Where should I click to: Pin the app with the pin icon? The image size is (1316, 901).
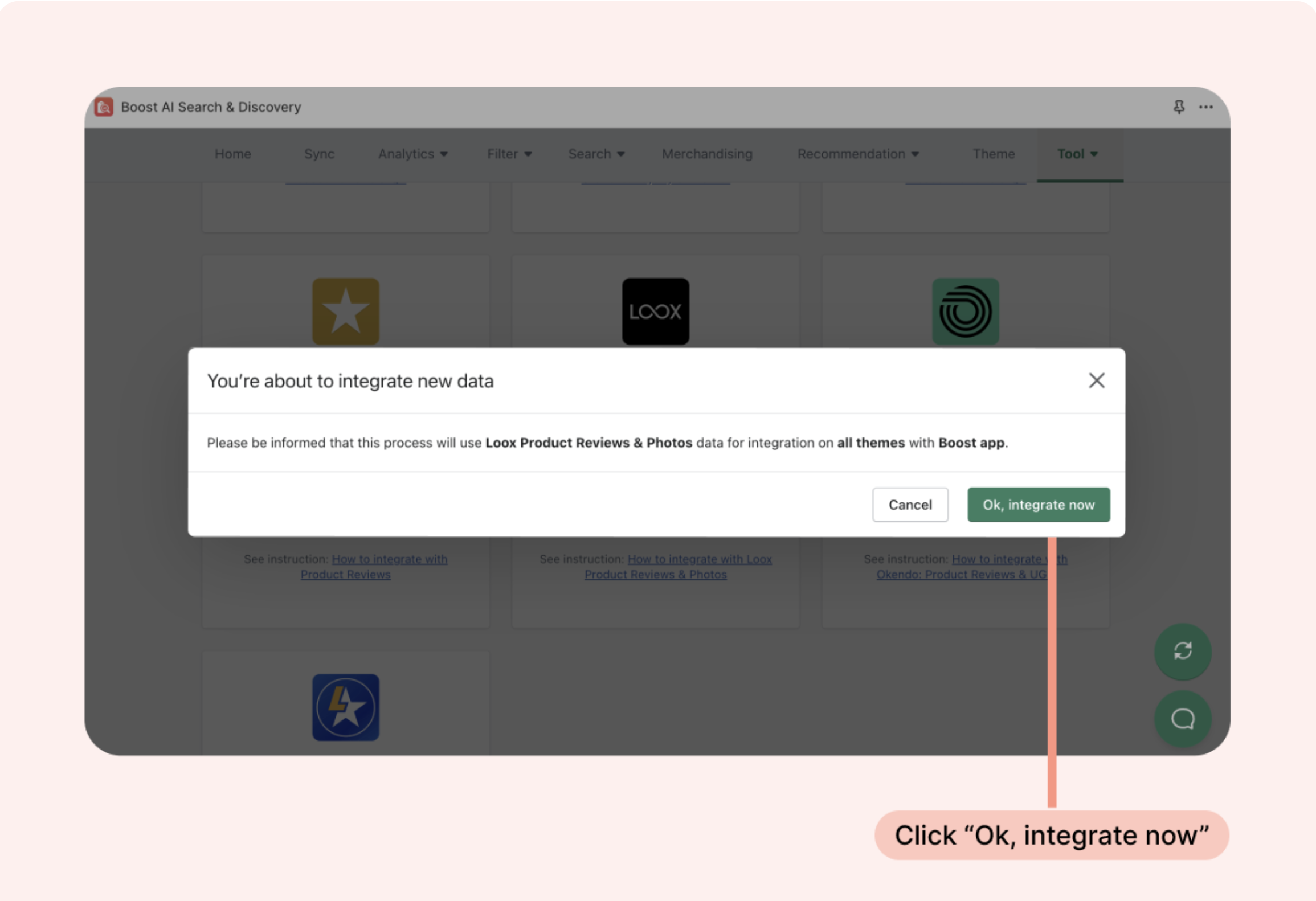[x=1179, y=107]
